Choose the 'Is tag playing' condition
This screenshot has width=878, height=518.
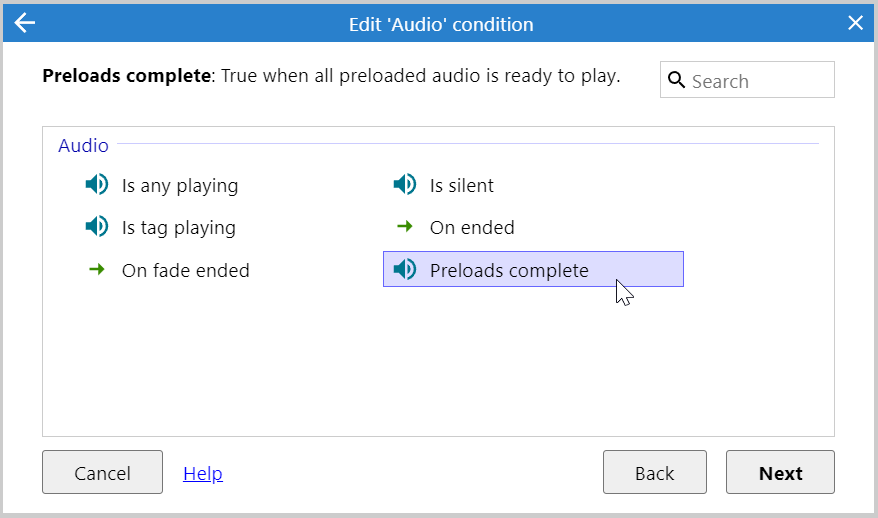tap(160, 227)
